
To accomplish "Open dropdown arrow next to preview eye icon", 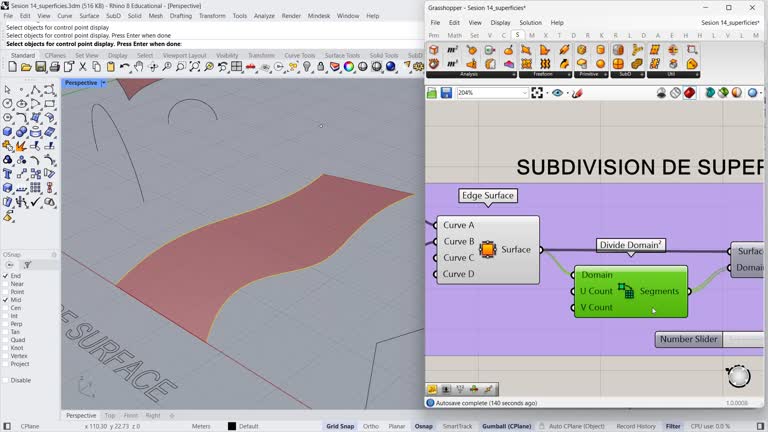I will (567, 93).
